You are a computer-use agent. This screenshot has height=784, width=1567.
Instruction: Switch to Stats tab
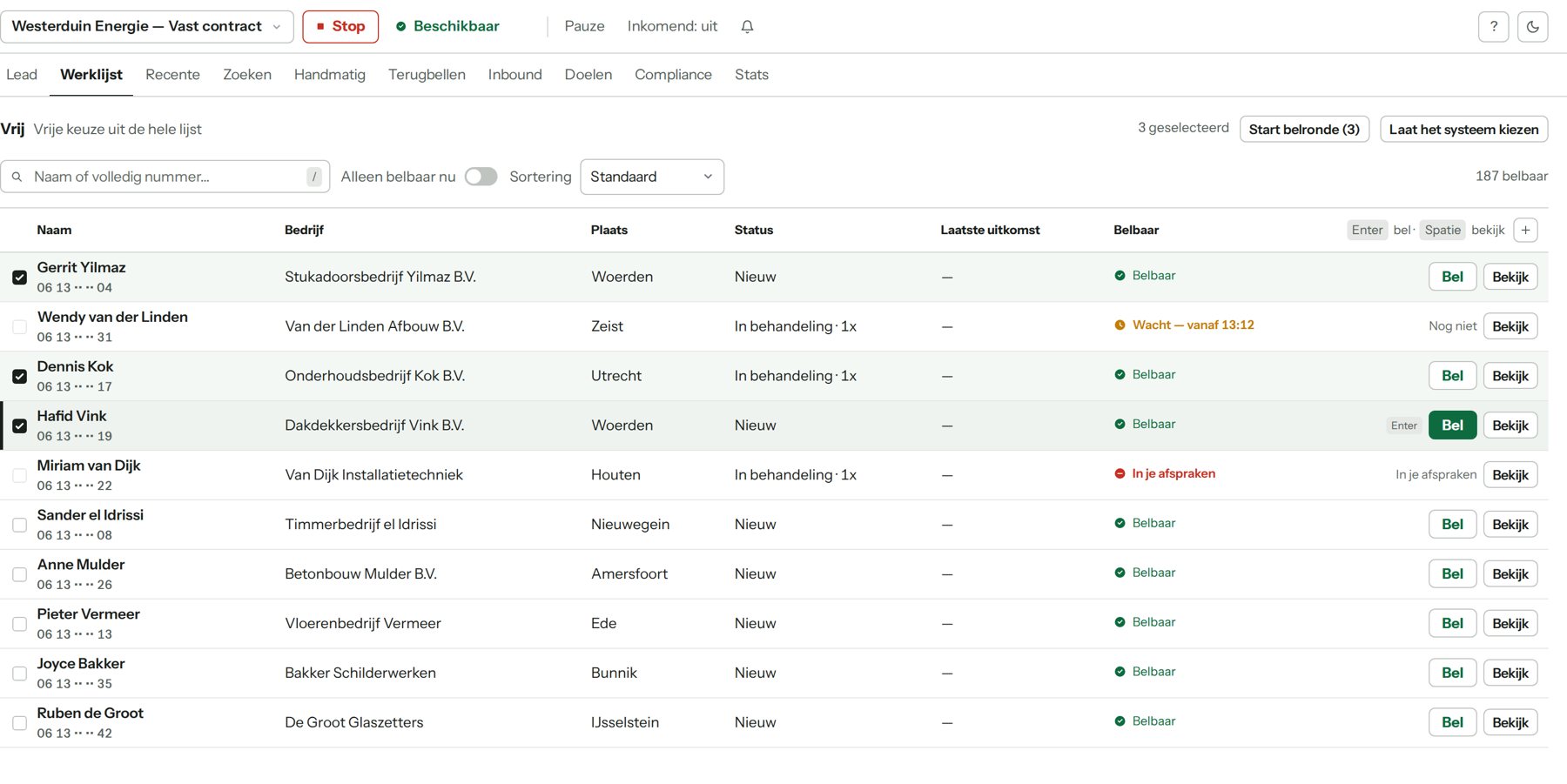(x=751, y=75)
